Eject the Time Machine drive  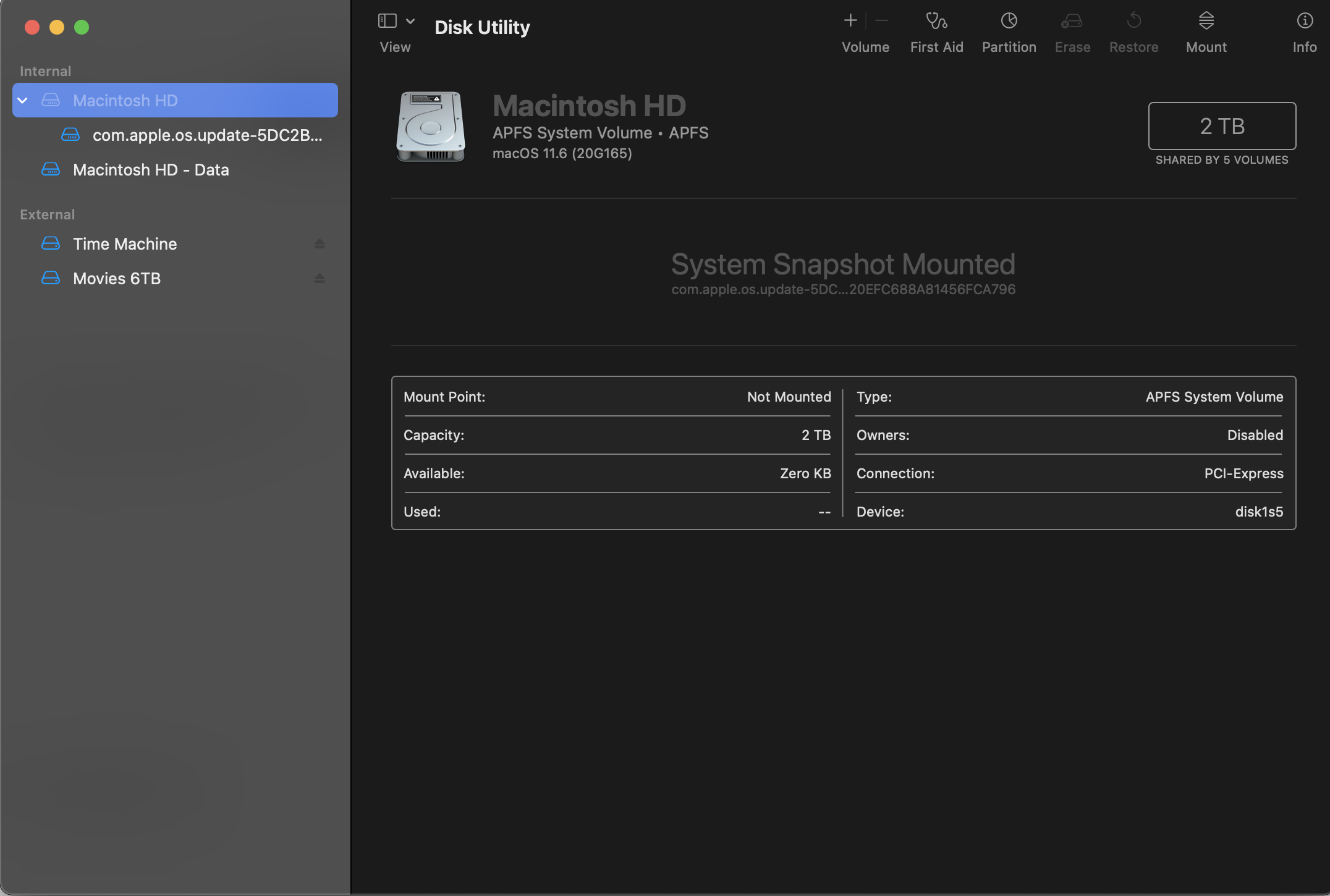320,244
